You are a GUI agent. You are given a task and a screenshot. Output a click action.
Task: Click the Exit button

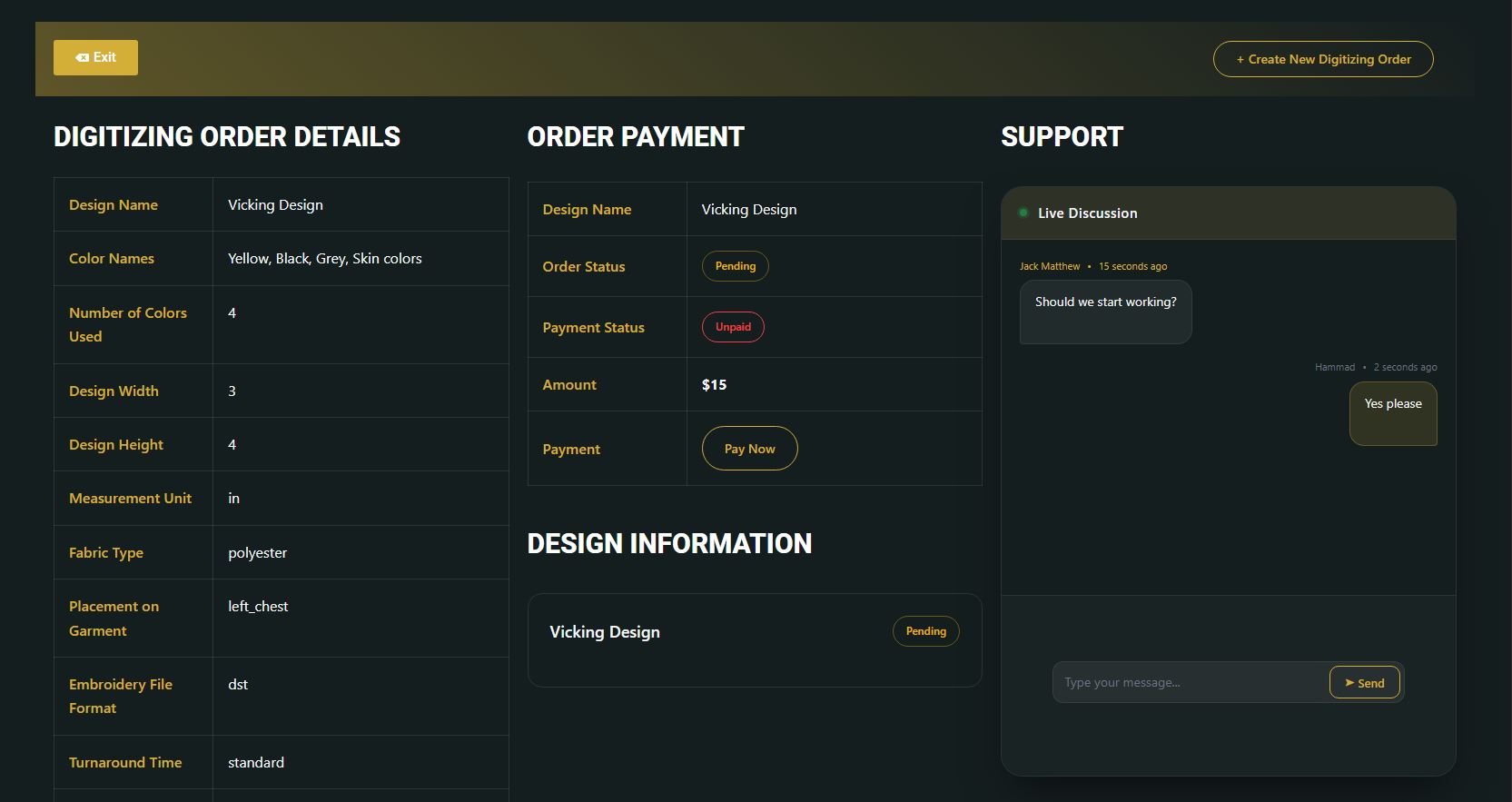click(x=95, y=57)
